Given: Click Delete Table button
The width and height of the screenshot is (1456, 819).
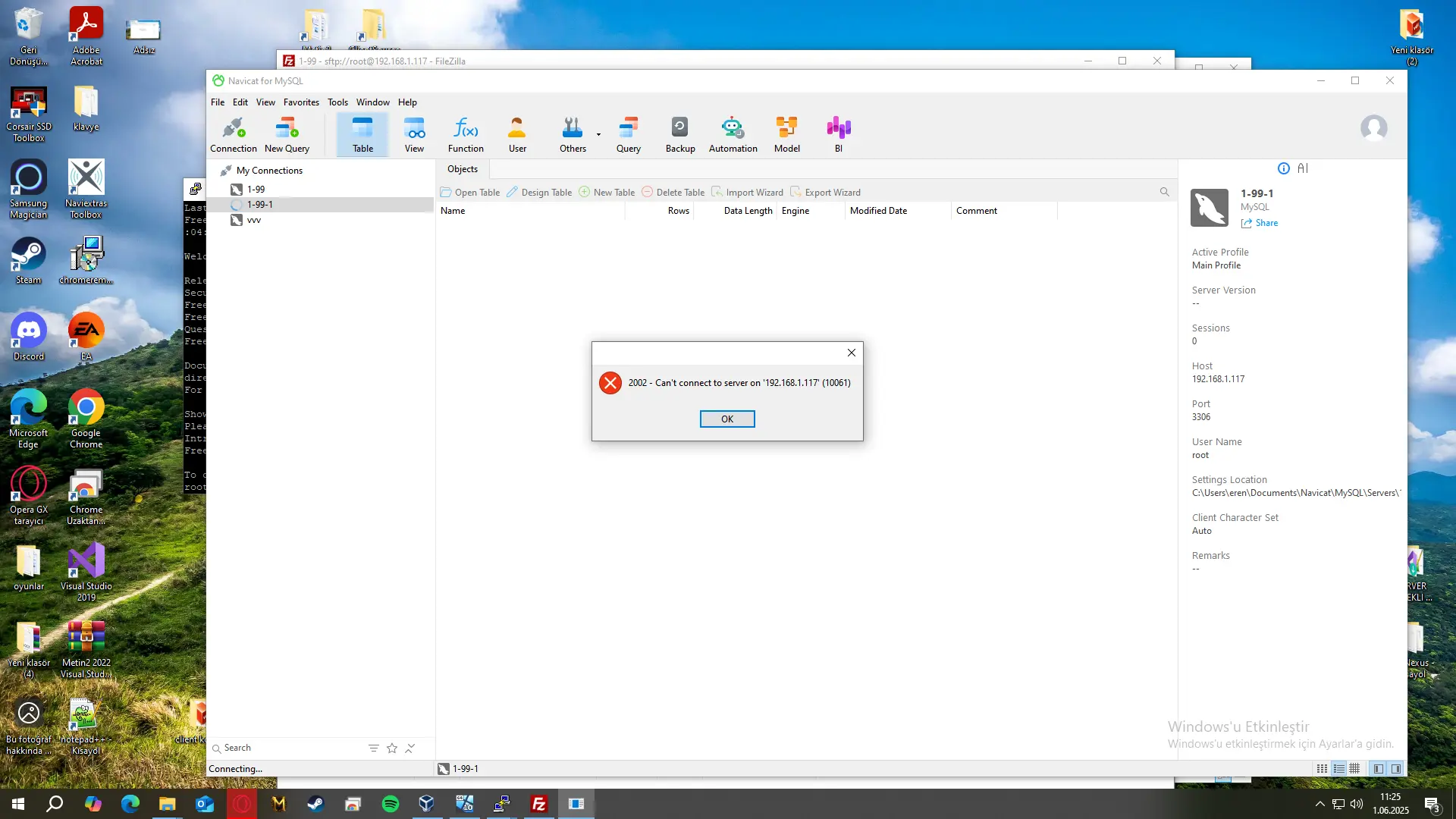Looking at the screenshot, I should tap(673, 193).
